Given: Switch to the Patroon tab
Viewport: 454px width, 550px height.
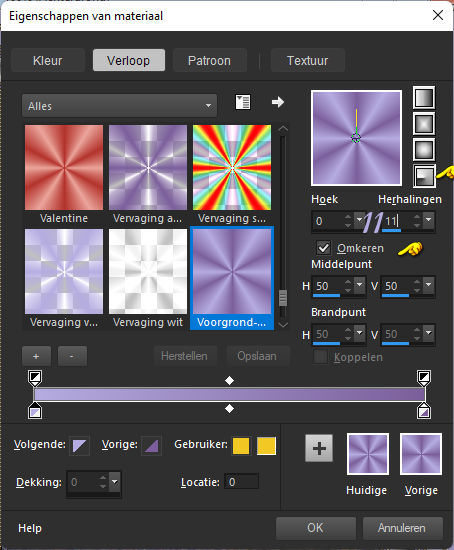Looking at the screenshot, I should tap(209, 60).
